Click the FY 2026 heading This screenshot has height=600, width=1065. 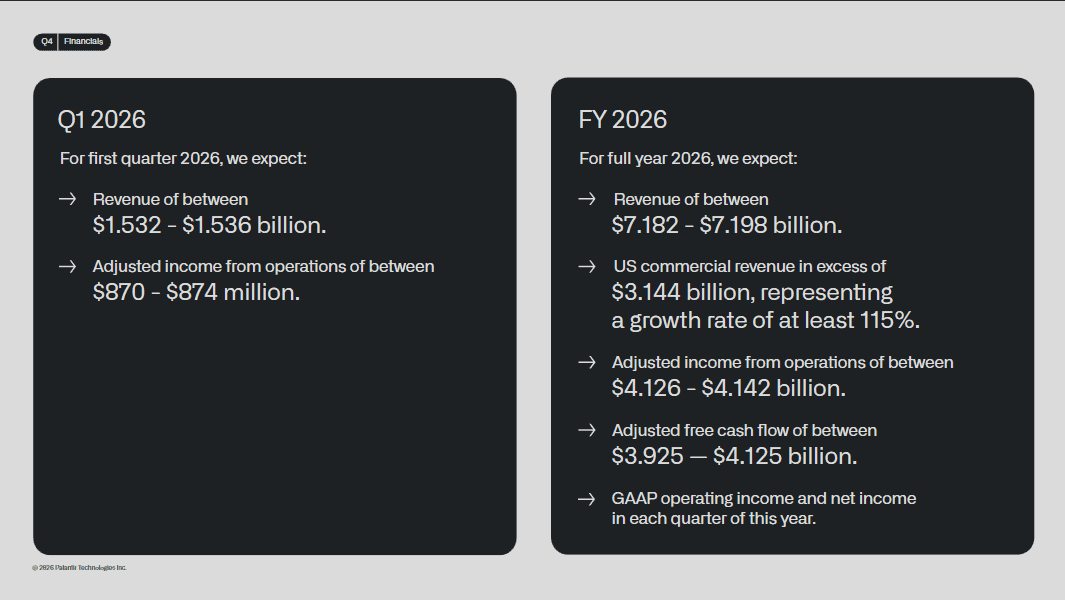[623, 120]
